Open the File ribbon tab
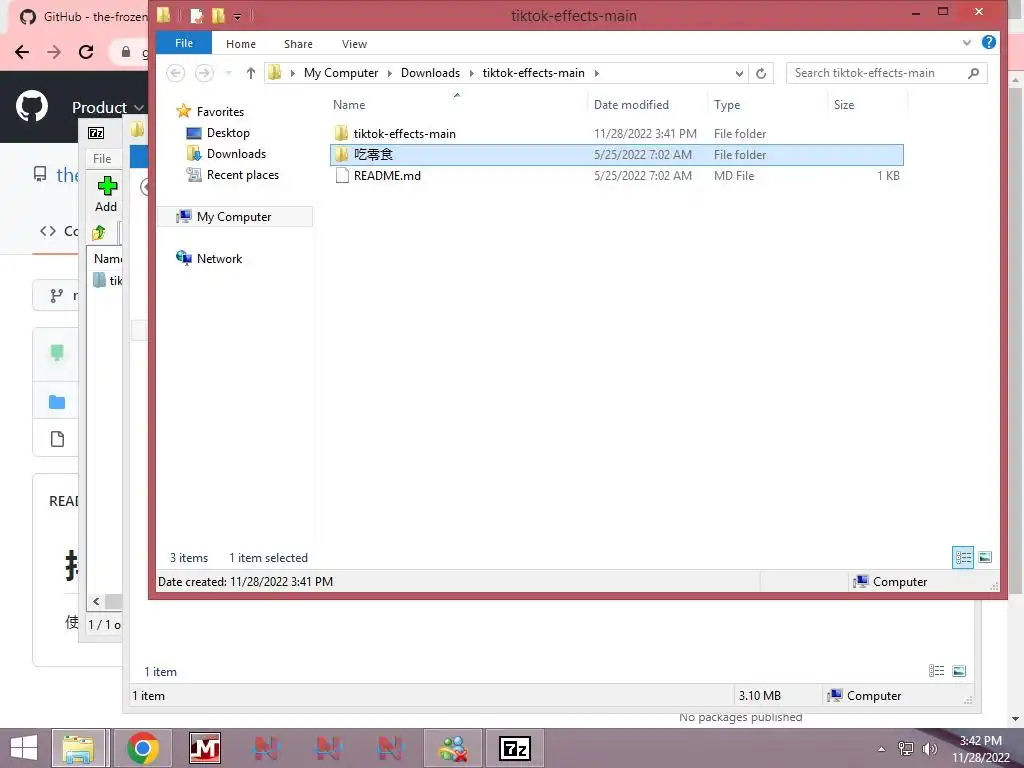Viewport: 1024px width, 768px height. pyautogui.click(x=184, y=43)
